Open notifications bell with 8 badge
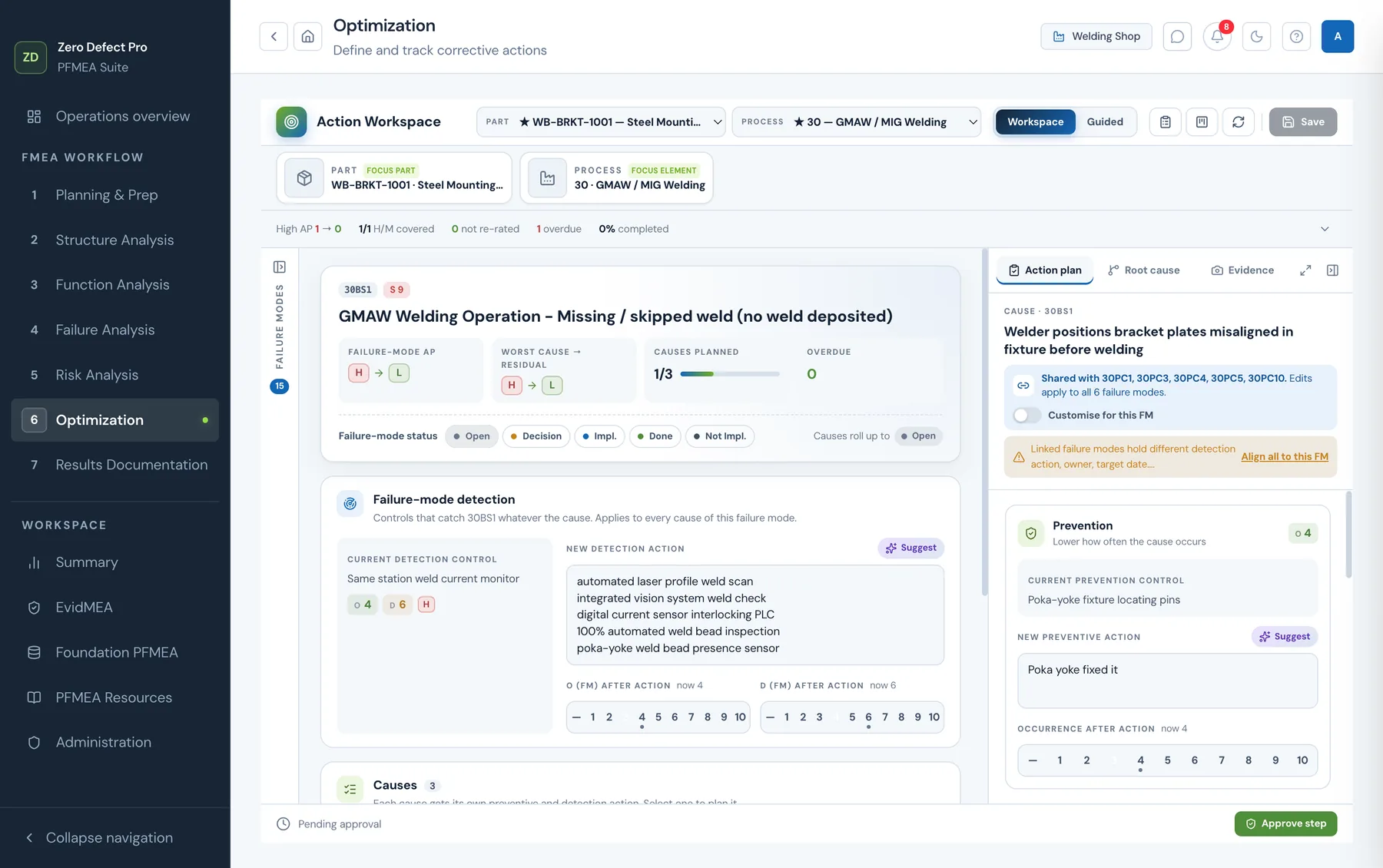1383x868 pixels. 1217,36
